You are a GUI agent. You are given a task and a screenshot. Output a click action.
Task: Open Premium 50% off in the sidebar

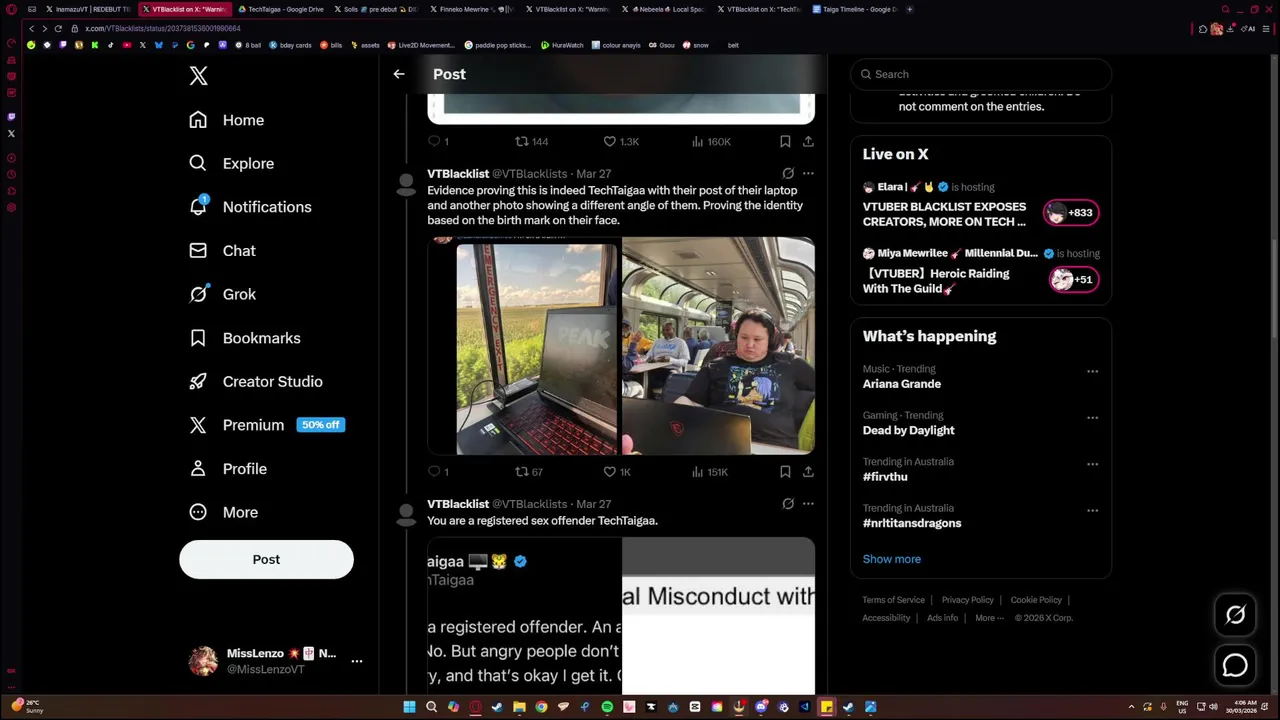(267, 425)
